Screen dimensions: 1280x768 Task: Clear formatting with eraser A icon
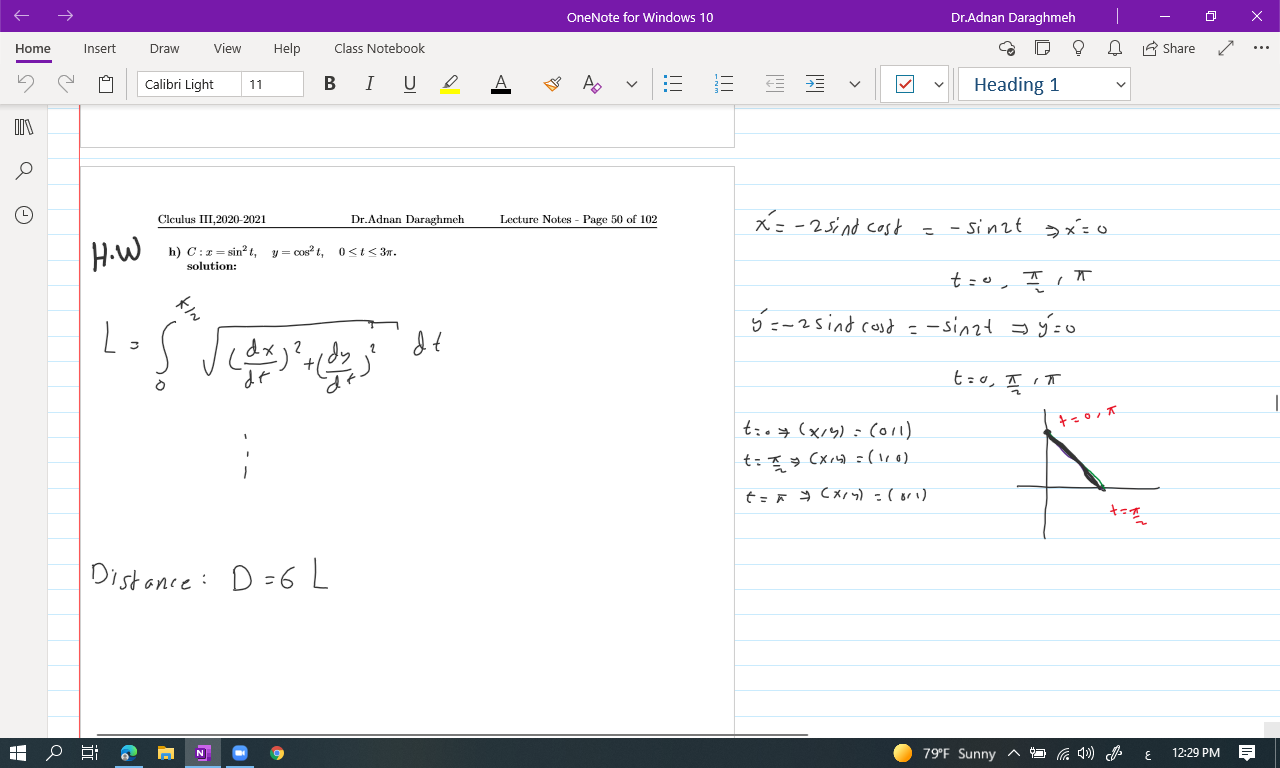[592, 84]
